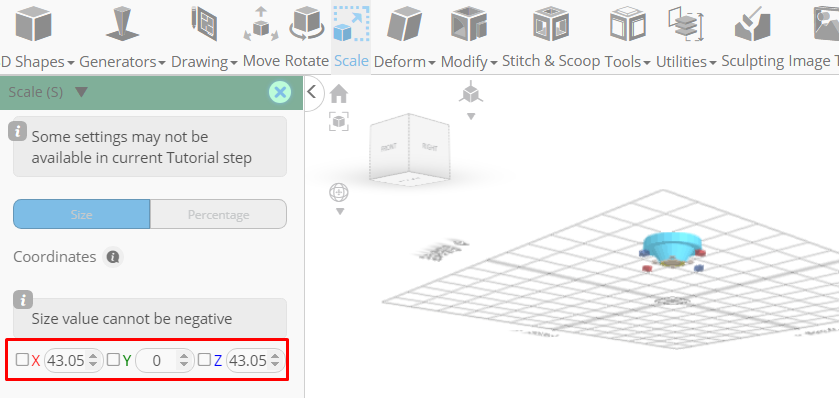Image resolution: width=839 pixels, height=398 pixels.
Task: Collapse the left panel with chevron
Action: pos(312,93)
